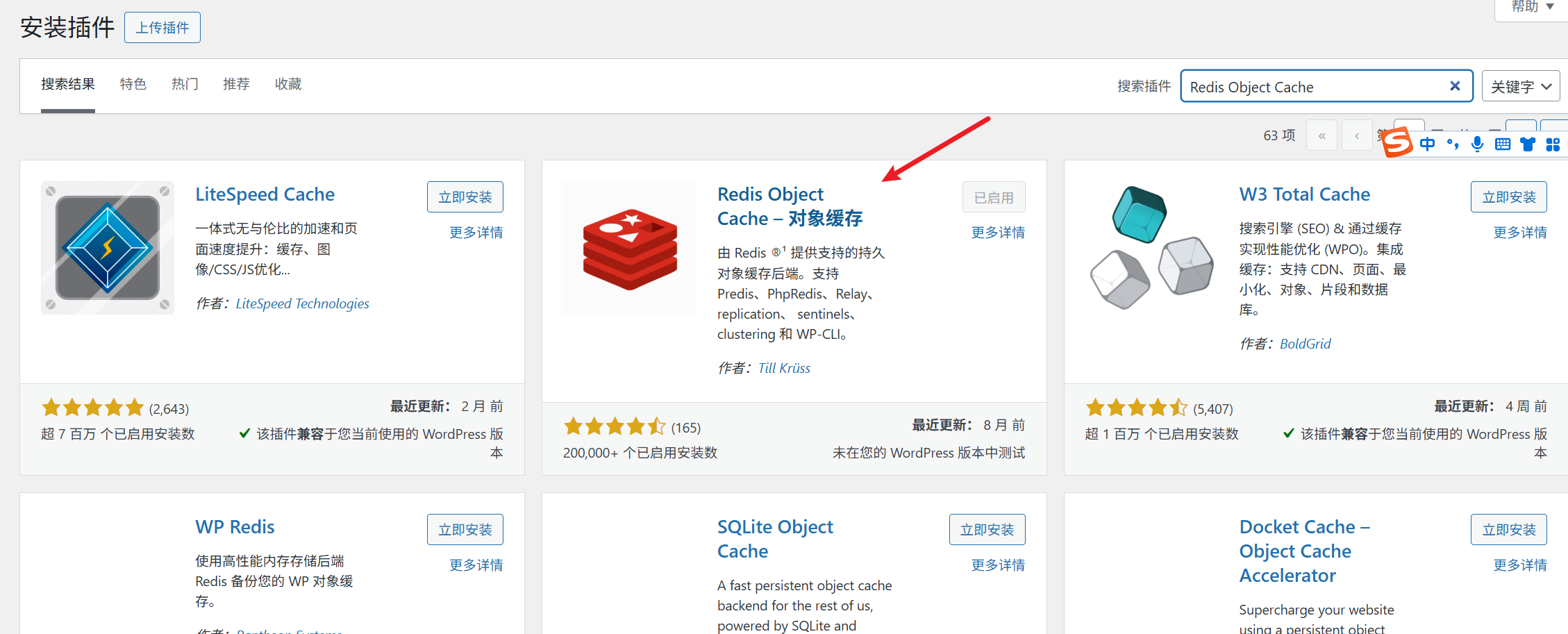Click the Redis Object Cache logo
Screen dimensions: 1568x634
point(630,248)
